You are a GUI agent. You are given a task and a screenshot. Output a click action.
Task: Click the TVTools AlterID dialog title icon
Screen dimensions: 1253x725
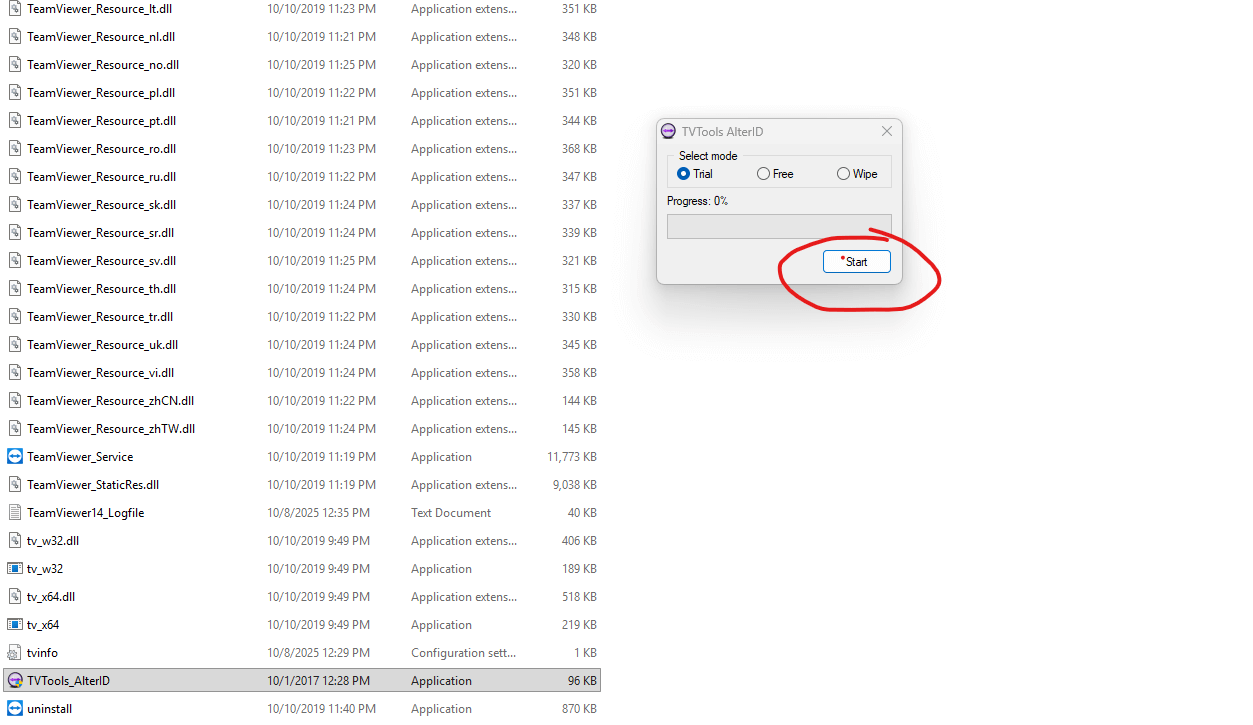coord(669,132)
